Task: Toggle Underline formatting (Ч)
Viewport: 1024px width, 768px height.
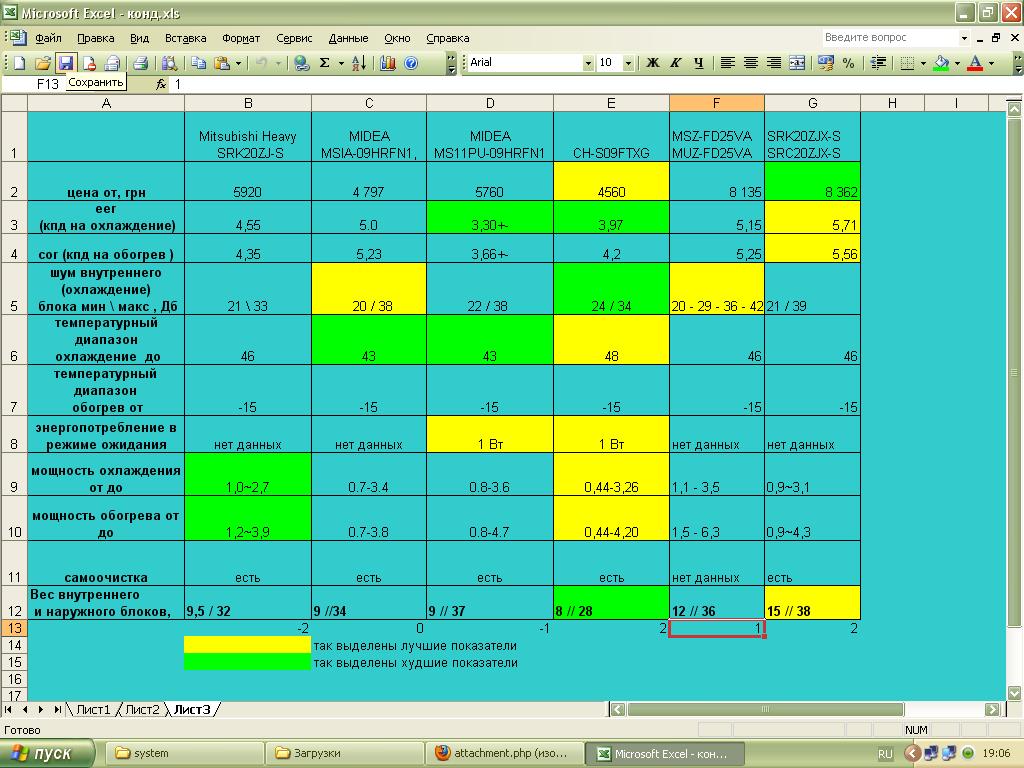Action: tap(699, 63)
